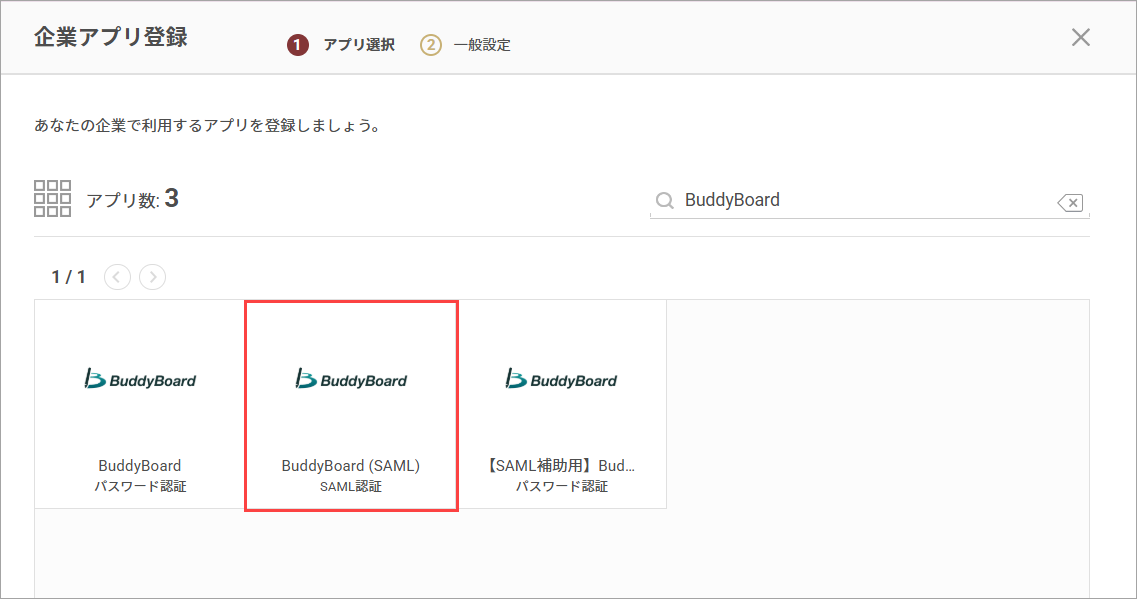This screenshot has width=1137, height=599.
Task: Switch to grid view icon
Action: pos(52,199)
